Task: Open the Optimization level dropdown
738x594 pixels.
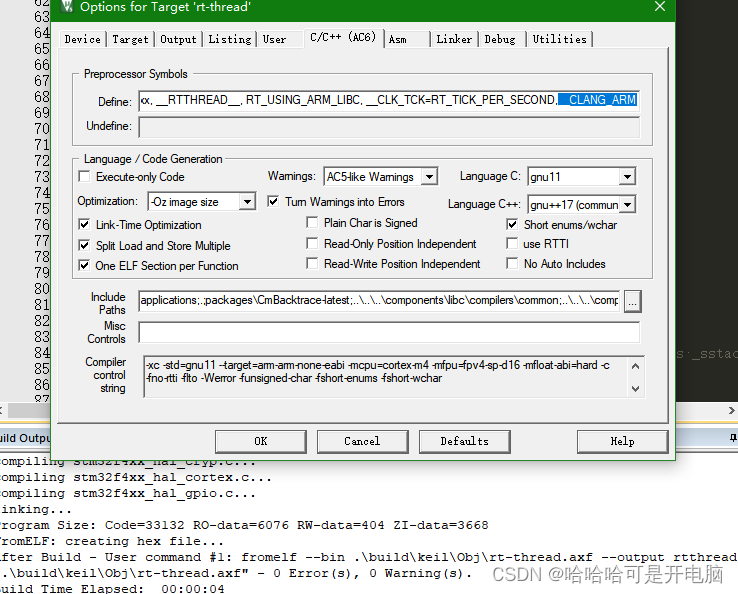Action: click(247, 202)
